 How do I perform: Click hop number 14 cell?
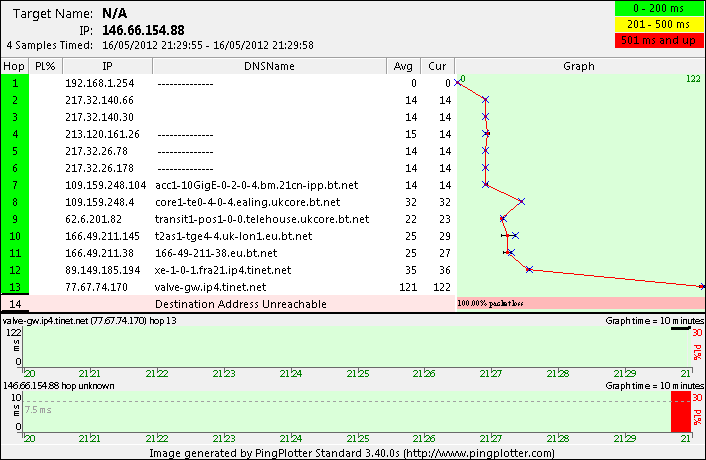coord(15,304)
